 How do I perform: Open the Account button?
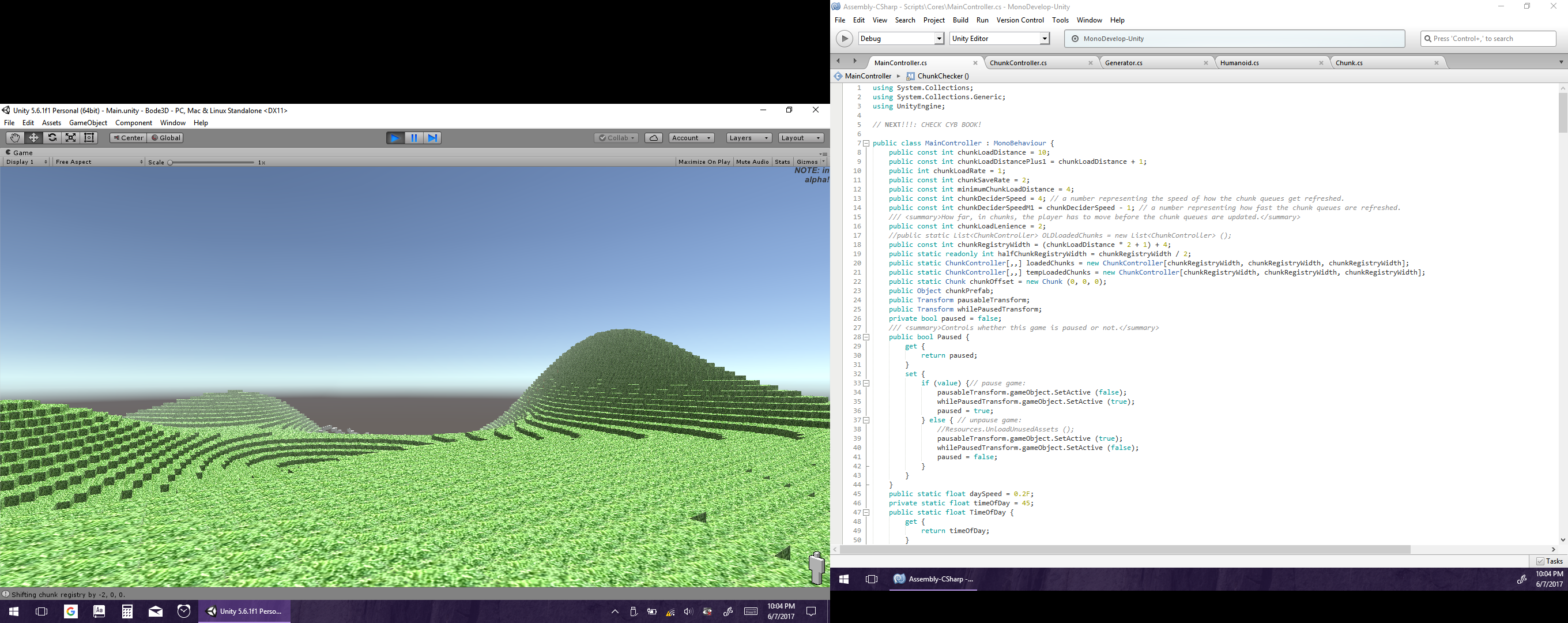pyautogui.click(x=691, y=138)
